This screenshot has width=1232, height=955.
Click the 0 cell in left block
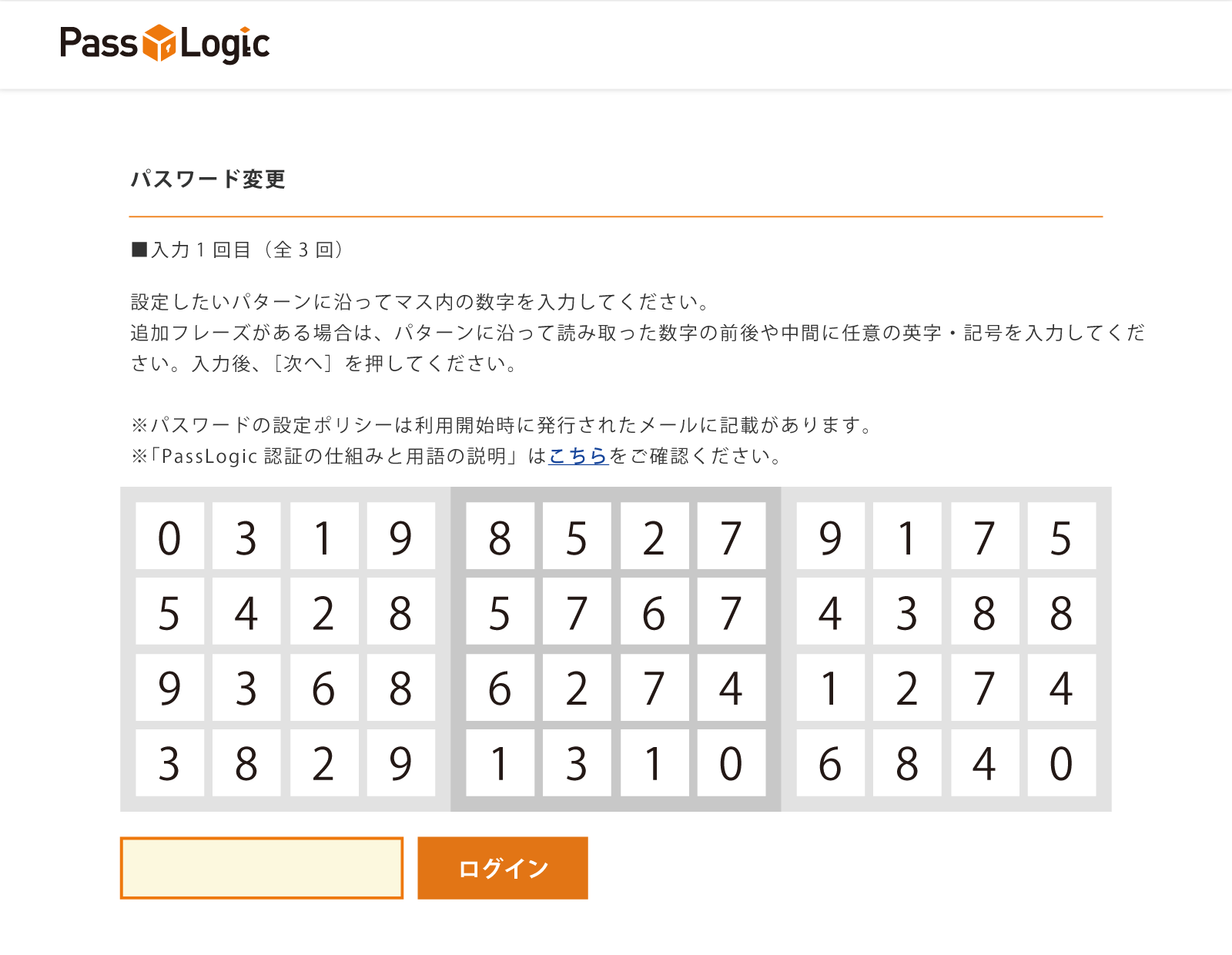[169, 537]
